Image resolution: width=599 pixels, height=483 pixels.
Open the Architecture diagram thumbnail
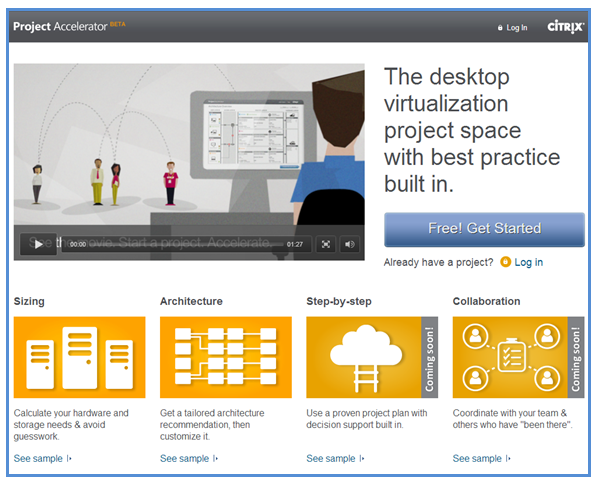[226, 357]
